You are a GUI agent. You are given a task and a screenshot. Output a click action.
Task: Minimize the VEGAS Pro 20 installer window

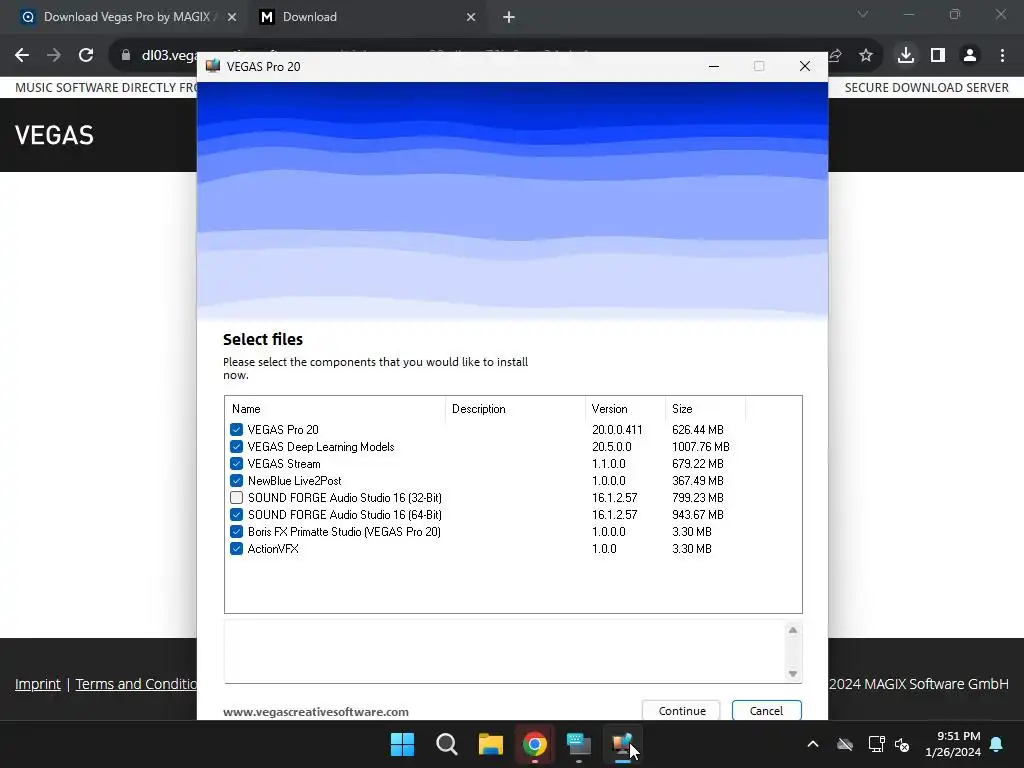[714, 66]
